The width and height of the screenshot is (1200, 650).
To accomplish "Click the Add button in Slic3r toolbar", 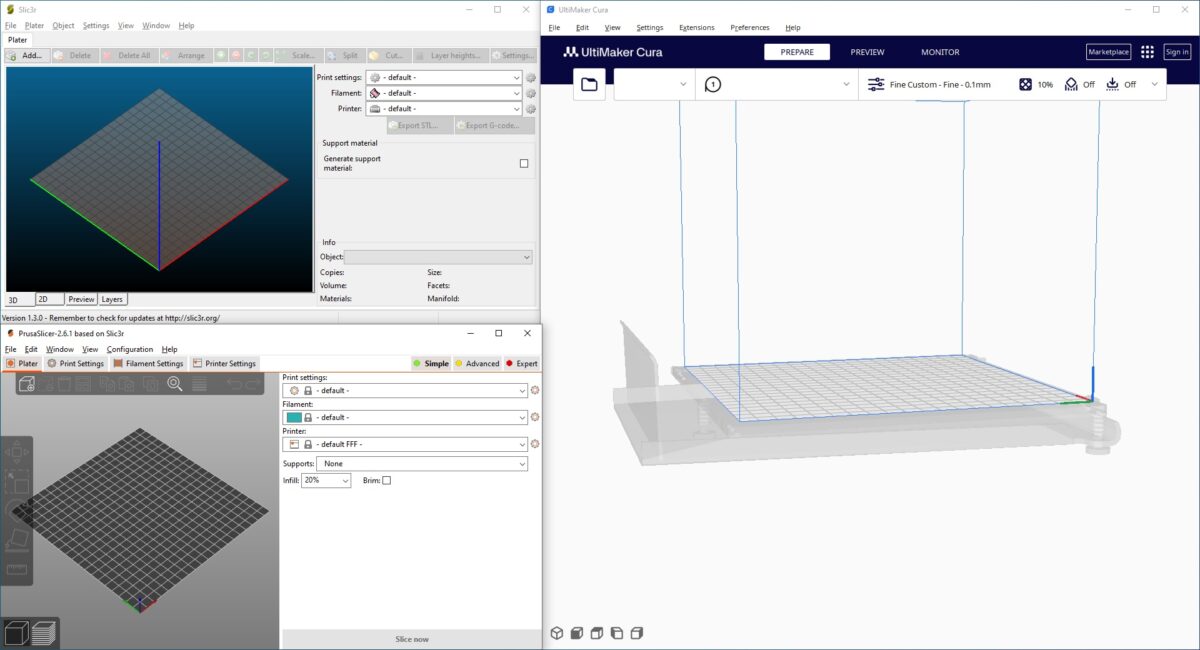I will pyautogui.click(x=26, y=56).
